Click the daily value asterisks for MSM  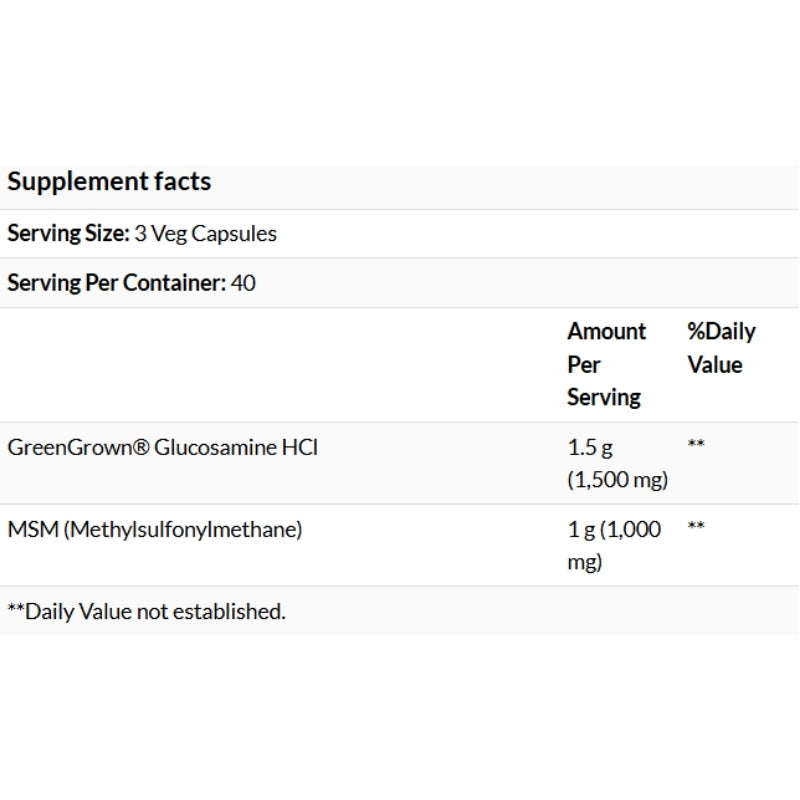(x=696, y=524)
